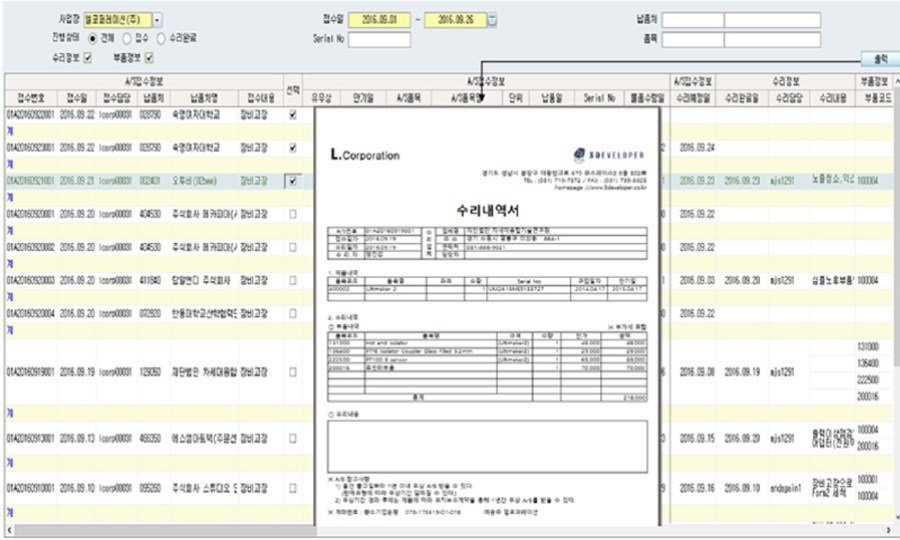The image size is (900, 540).
Task: Focus the 품목 code input box
Action: [x=693, y=40]
